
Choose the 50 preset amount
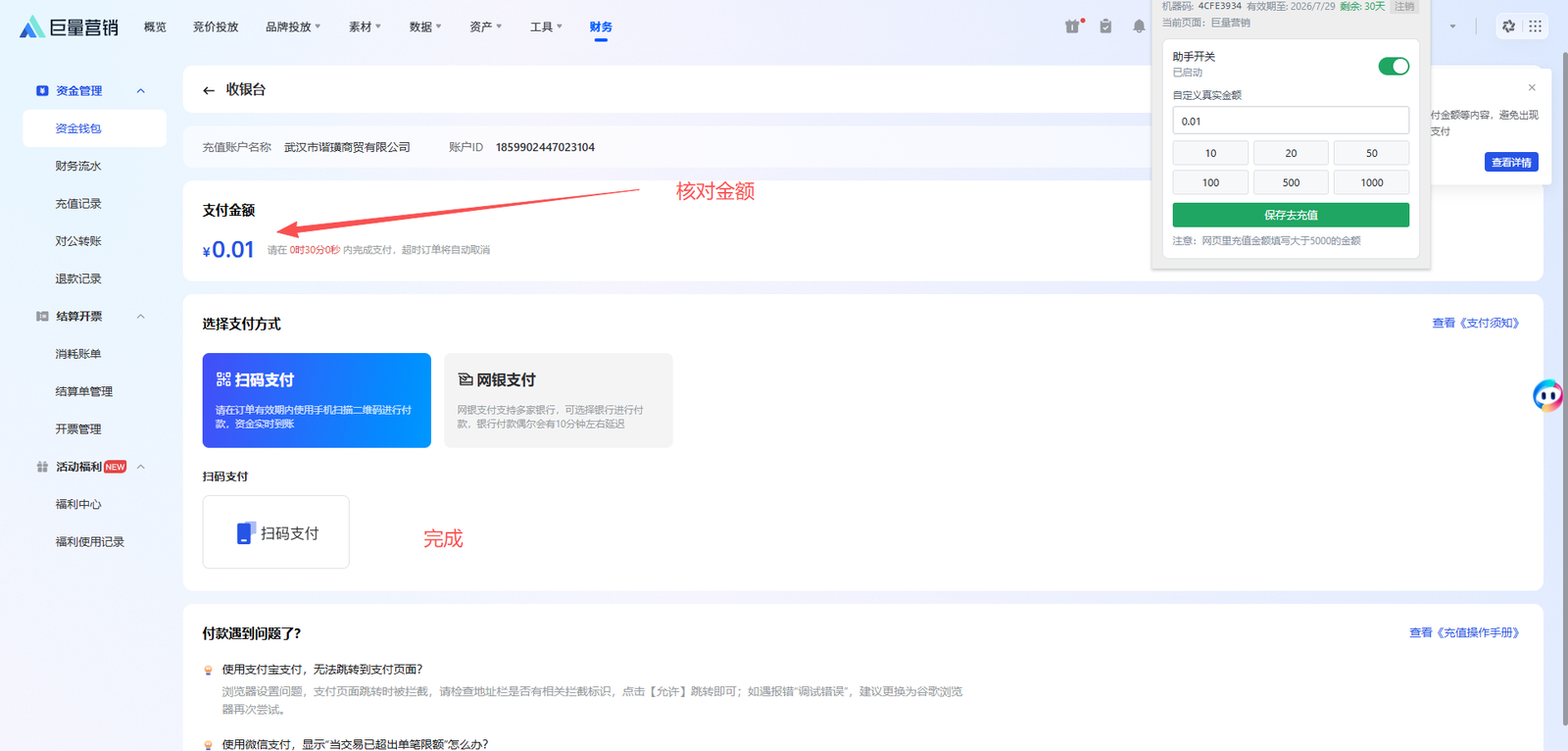coord(1371,153)
